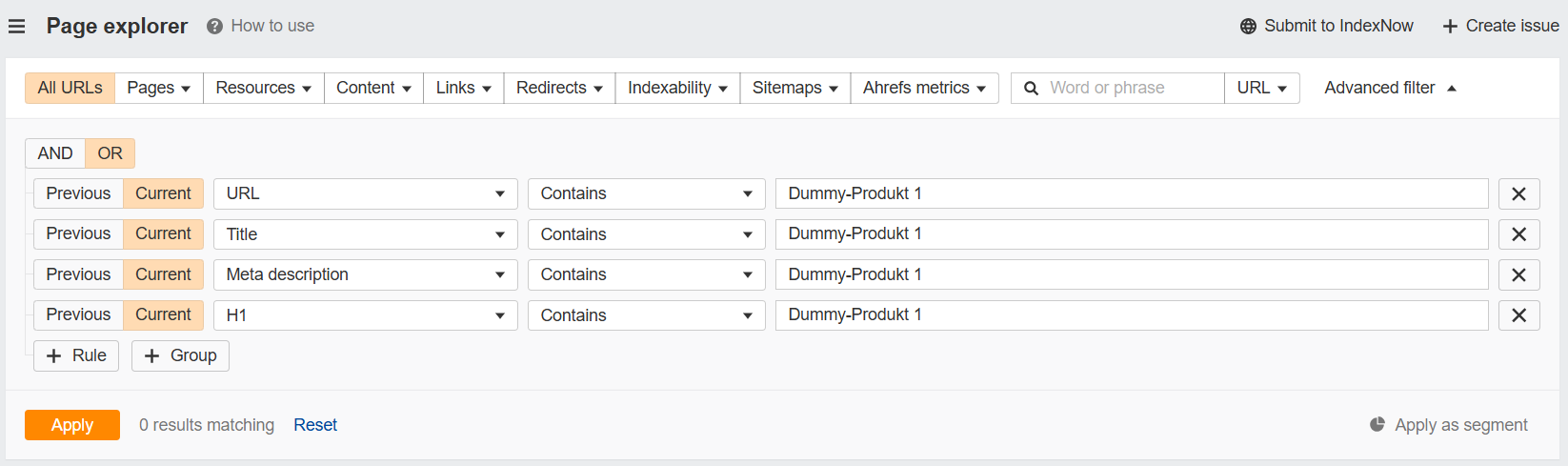This screenshot has height=466, width=1568.
Task: Remove the Title rule row
Action: [x=1519, y=234]
